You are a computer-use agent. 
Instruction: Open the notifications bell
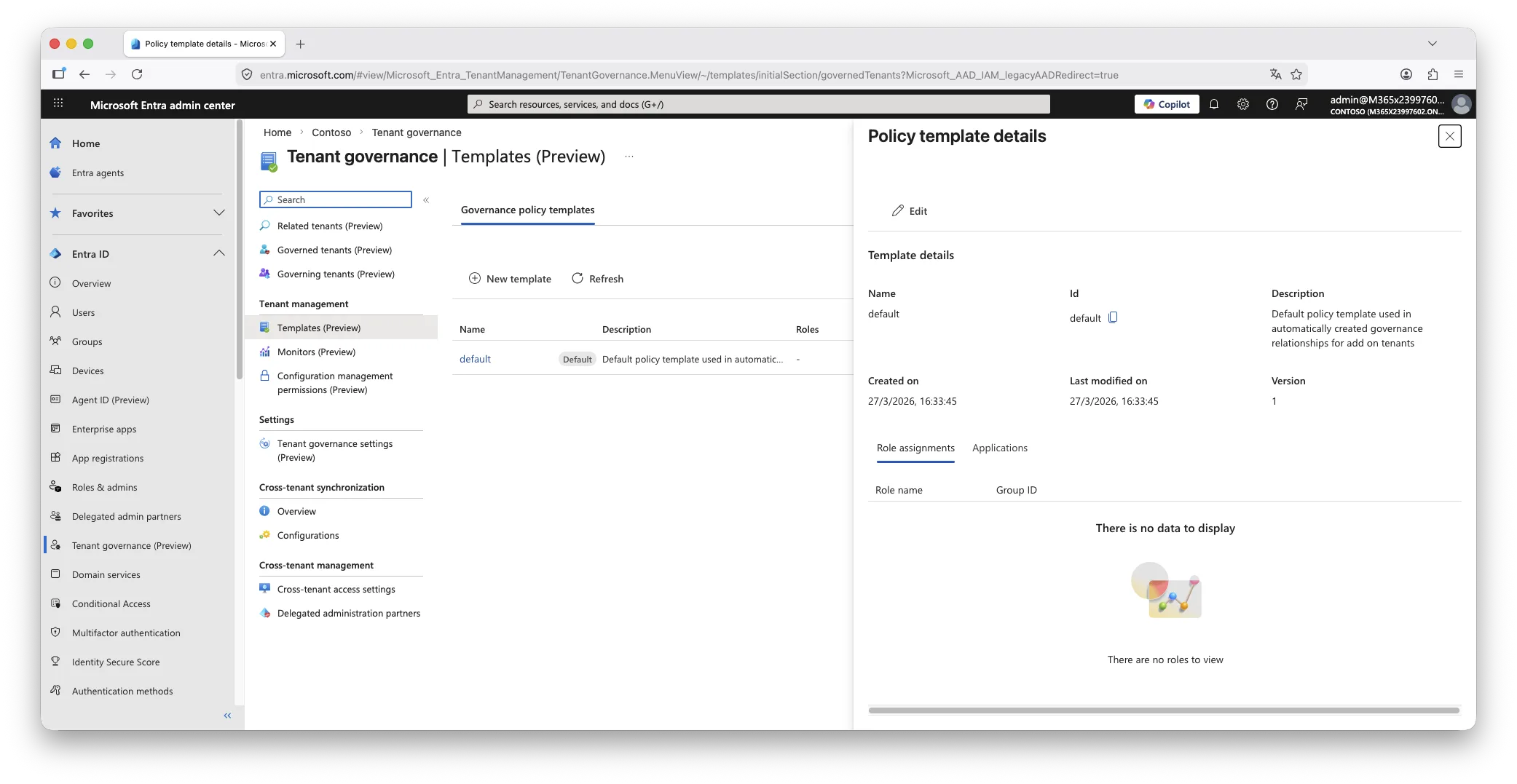click(x=1214, y=104)
